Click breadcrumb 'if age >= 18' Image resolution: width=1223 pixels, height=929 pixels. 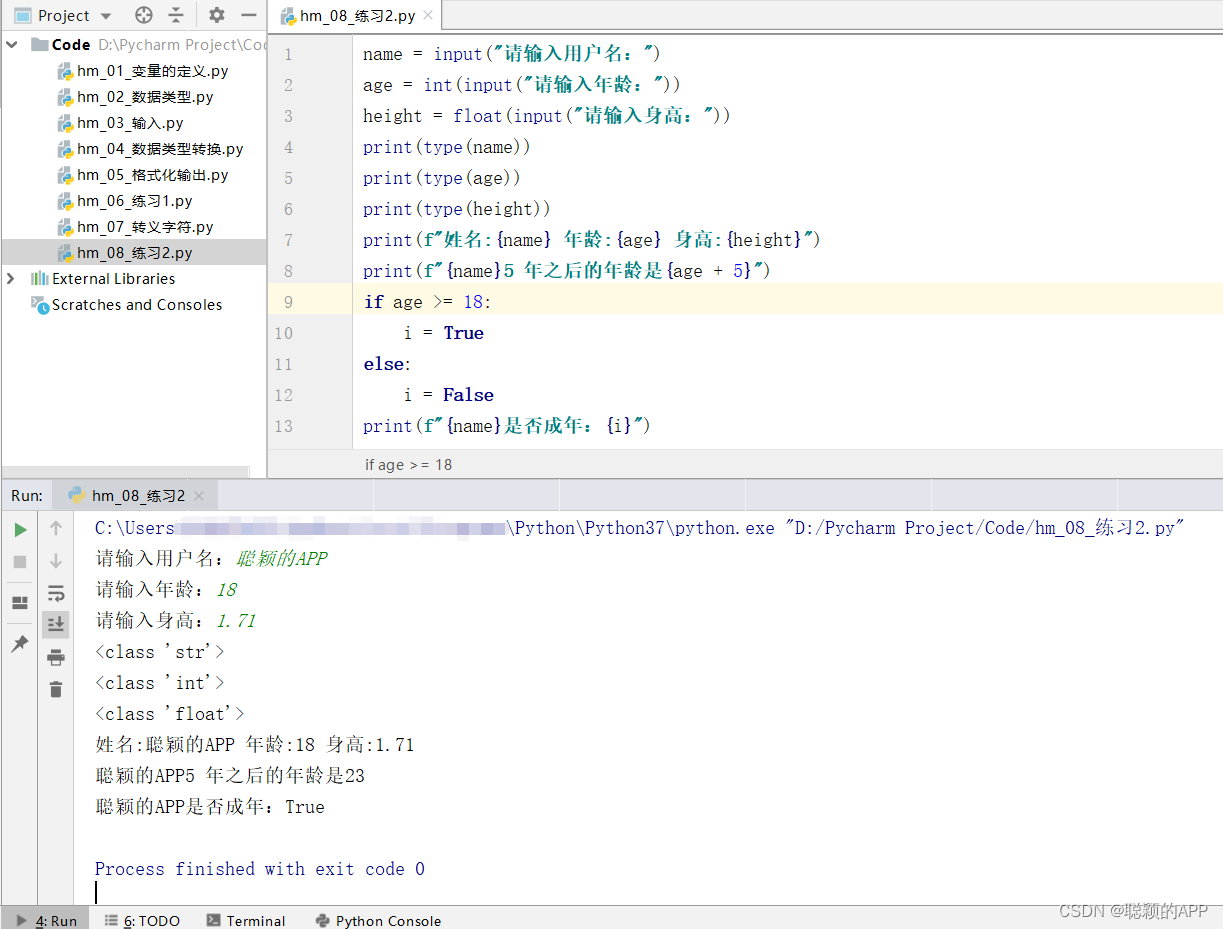(408, 464)
